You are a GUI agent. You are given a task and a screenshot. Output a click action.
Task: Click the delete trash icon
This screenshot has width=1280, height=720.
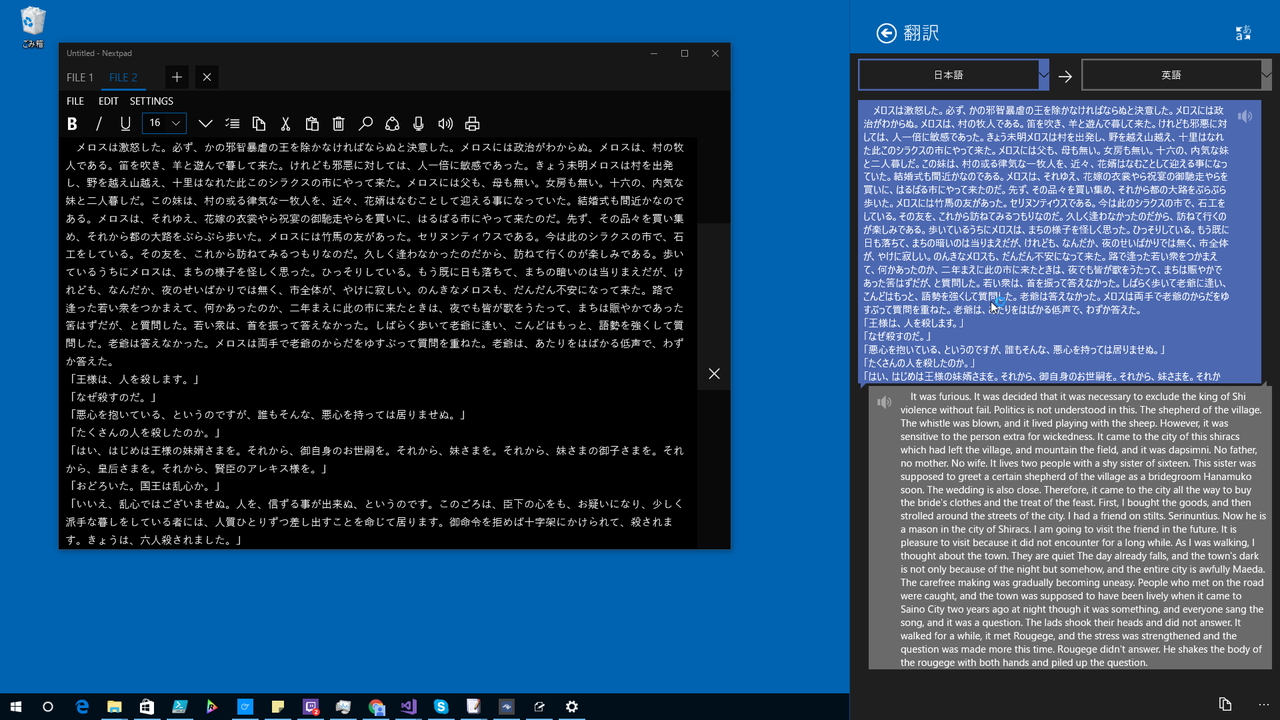click(x=339, y=124)
